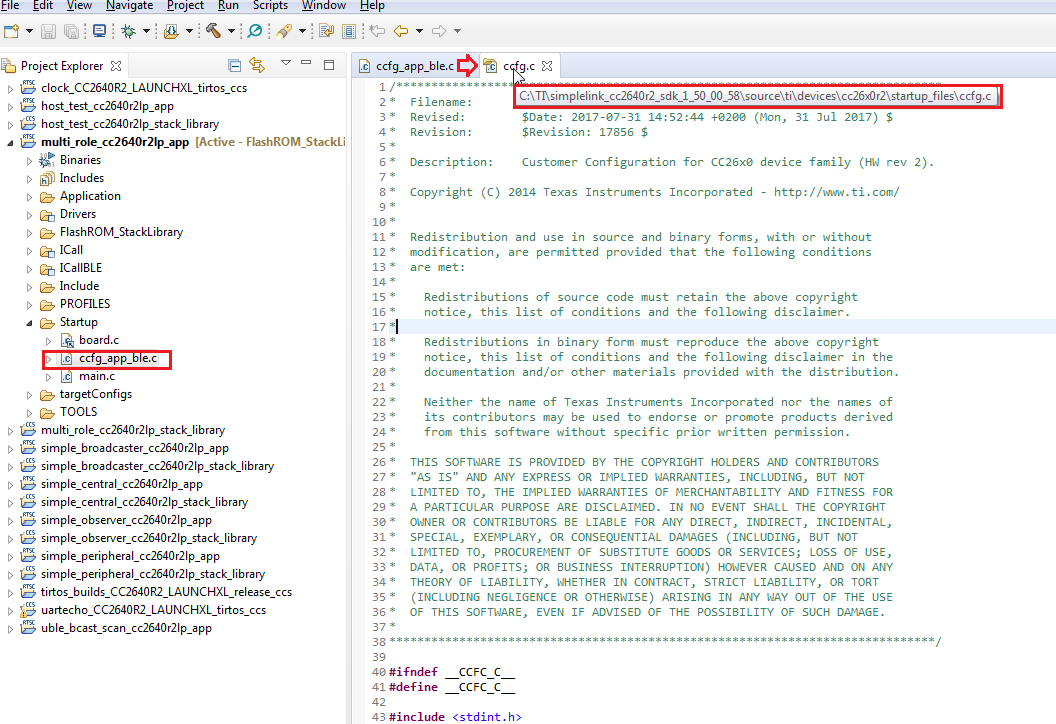Open the Edit menu
The width and height of the screenshot is (1056, 724).
pyautogui.click(x=42, y=5)
